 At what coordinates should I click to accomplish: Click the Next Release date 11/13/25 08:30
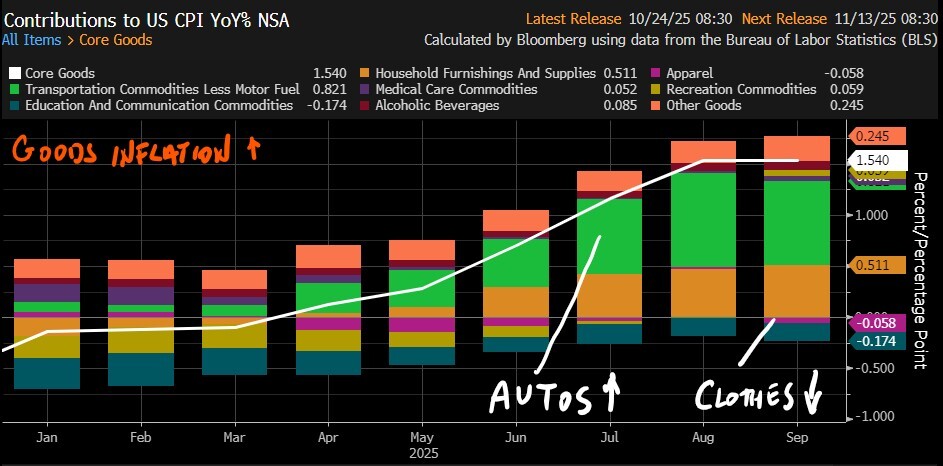tap(880, 19)
